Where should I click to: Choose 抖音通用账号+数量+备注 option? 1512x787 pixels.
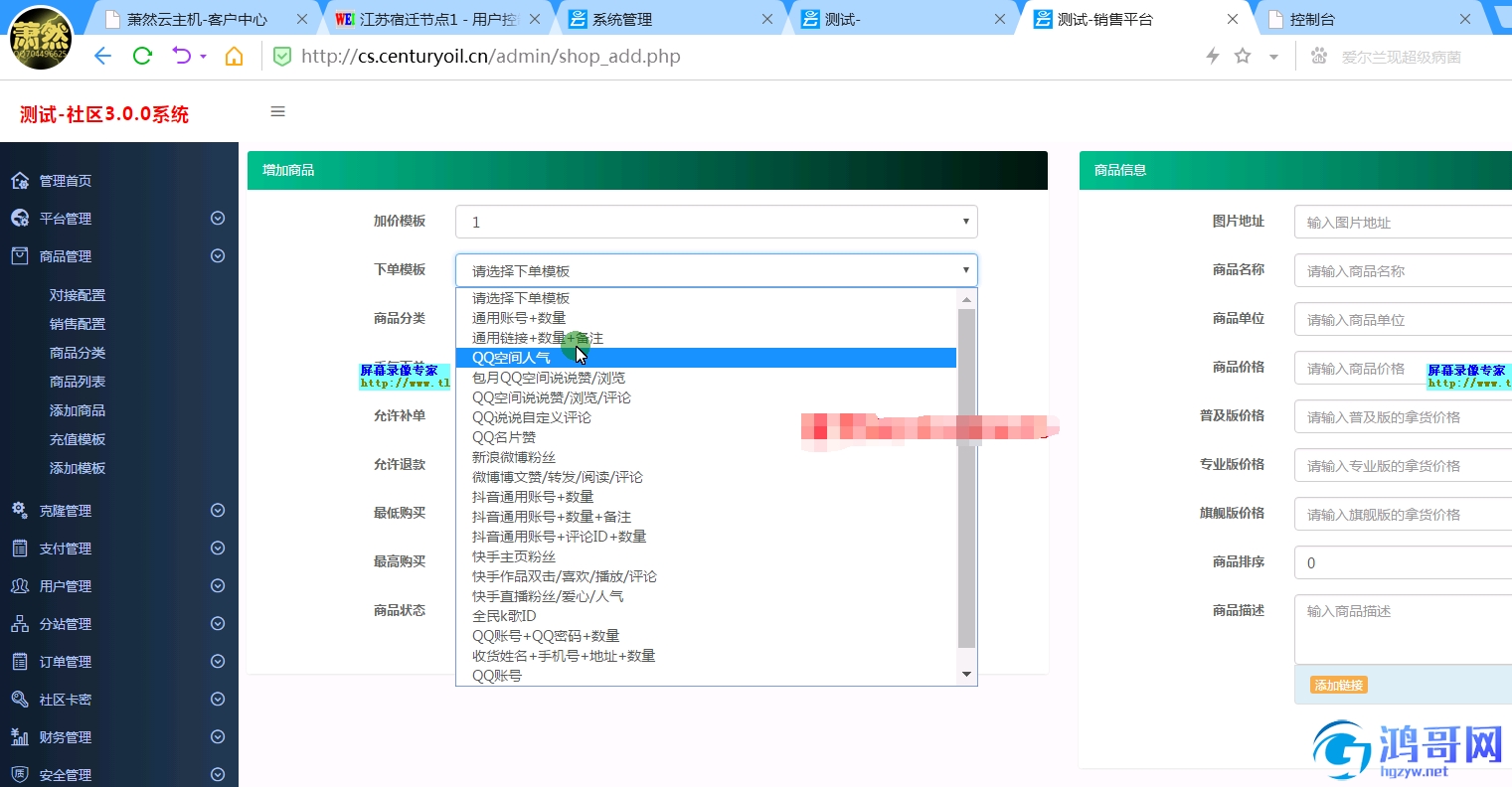pyautogui.click(x=706, y=517)
